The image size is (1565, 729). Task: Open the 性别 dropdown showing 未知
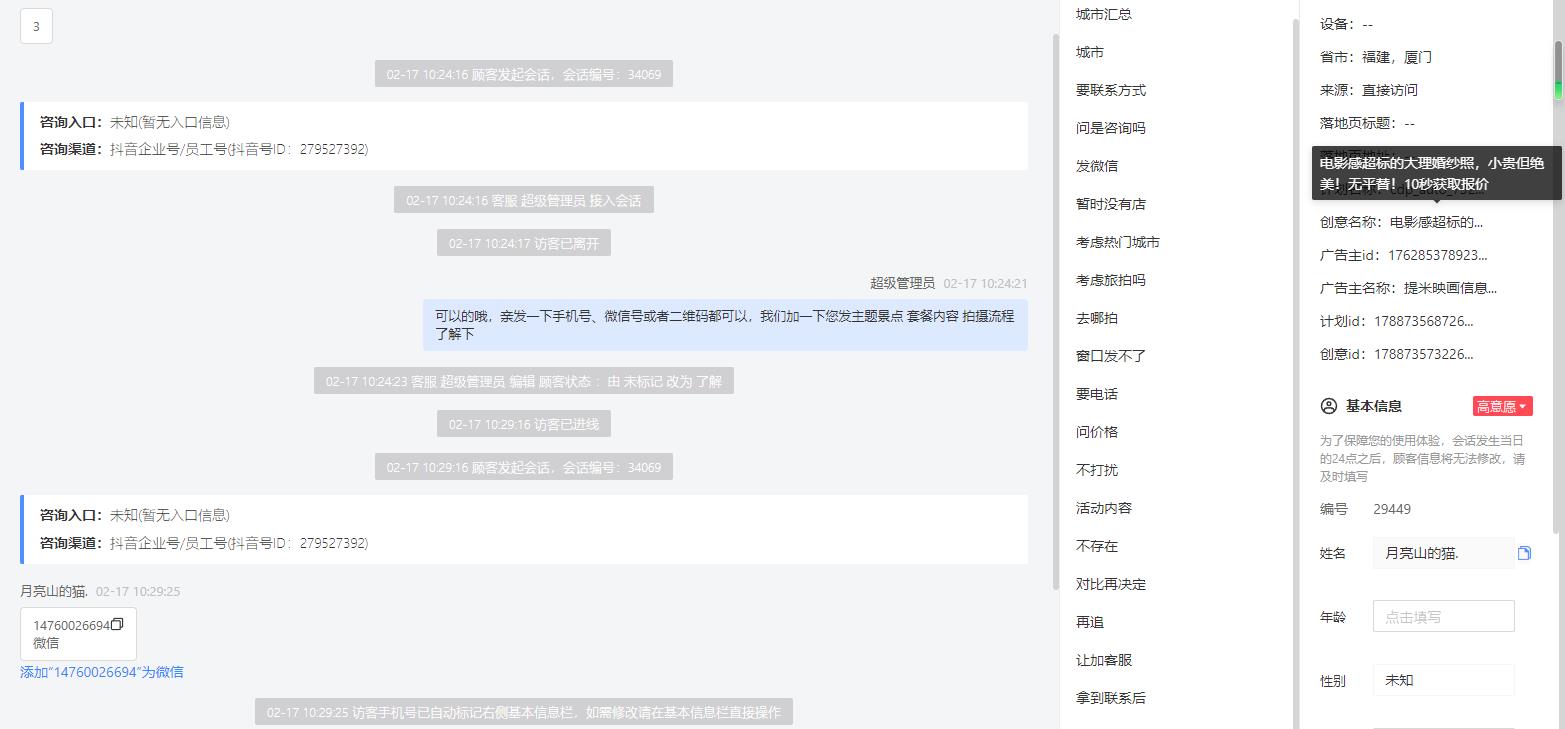[1443, 680]
